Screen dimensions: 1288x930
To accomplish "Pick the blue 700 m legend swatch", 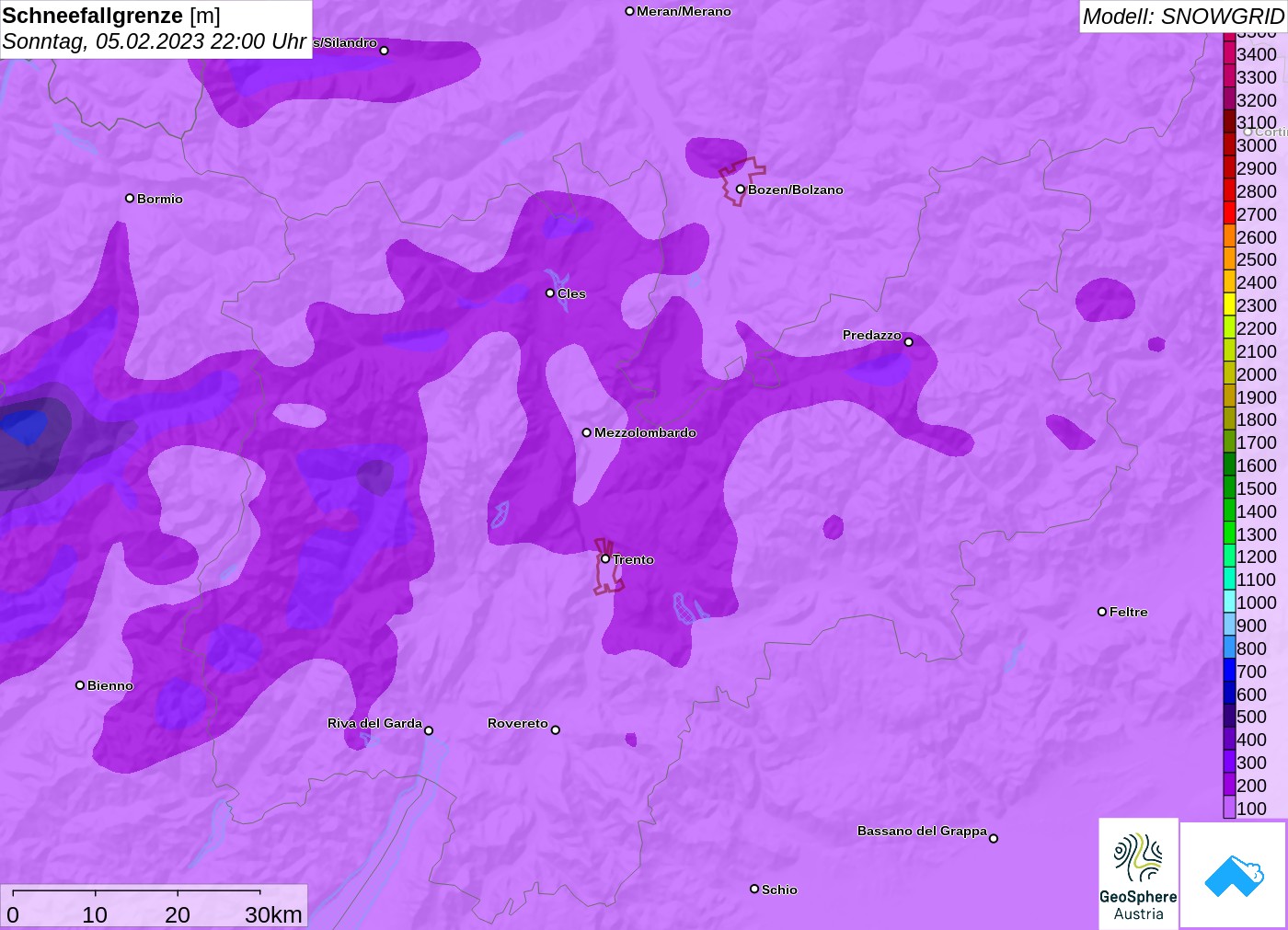I will [1229, 671].
